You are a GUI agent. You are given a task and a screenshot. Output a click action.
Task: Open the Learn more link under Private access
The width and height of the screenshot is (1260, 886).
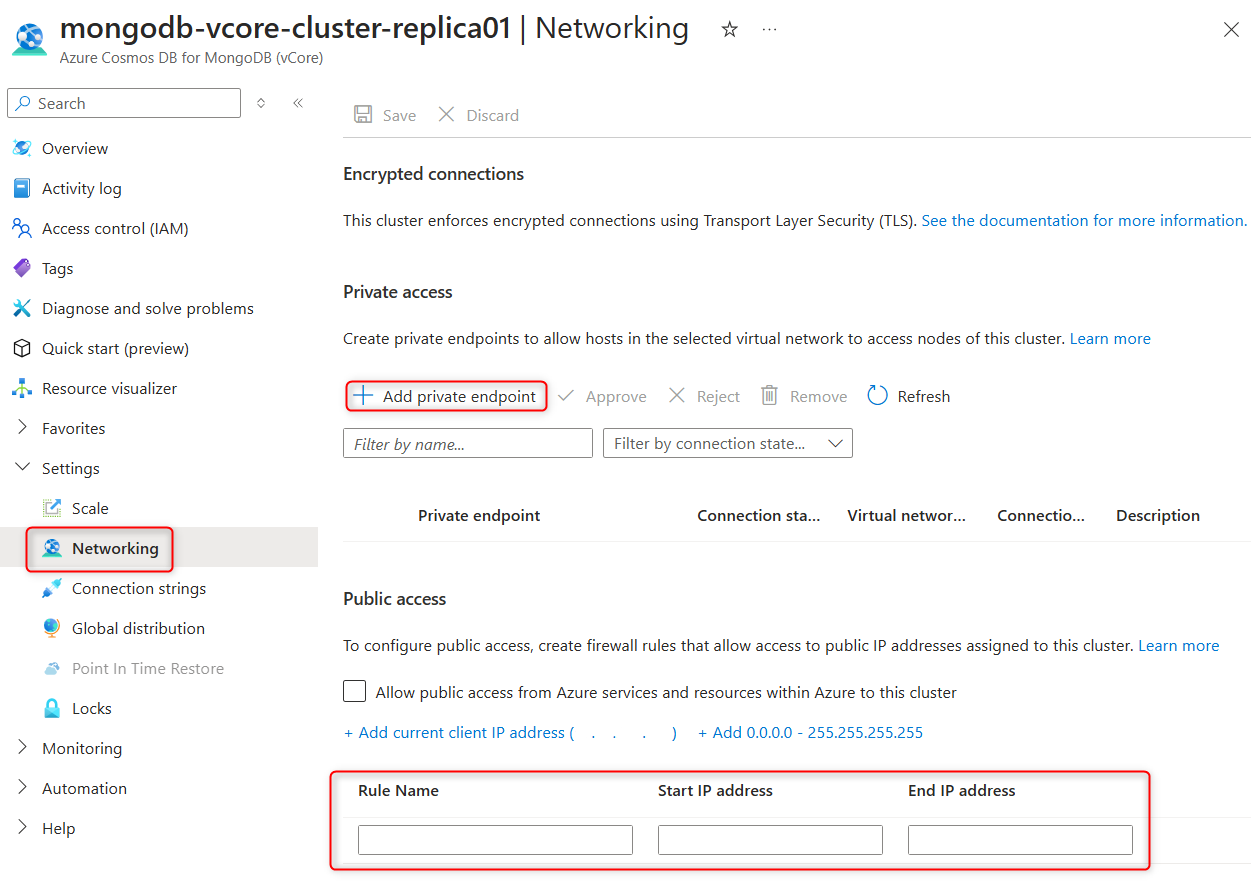coord(1110,338)
